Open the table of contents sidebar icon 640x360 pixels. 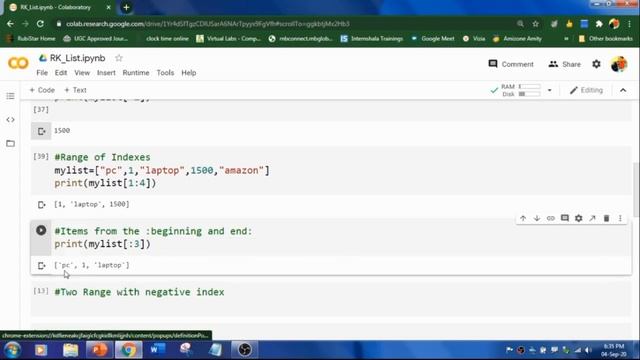tap(11, 96)
